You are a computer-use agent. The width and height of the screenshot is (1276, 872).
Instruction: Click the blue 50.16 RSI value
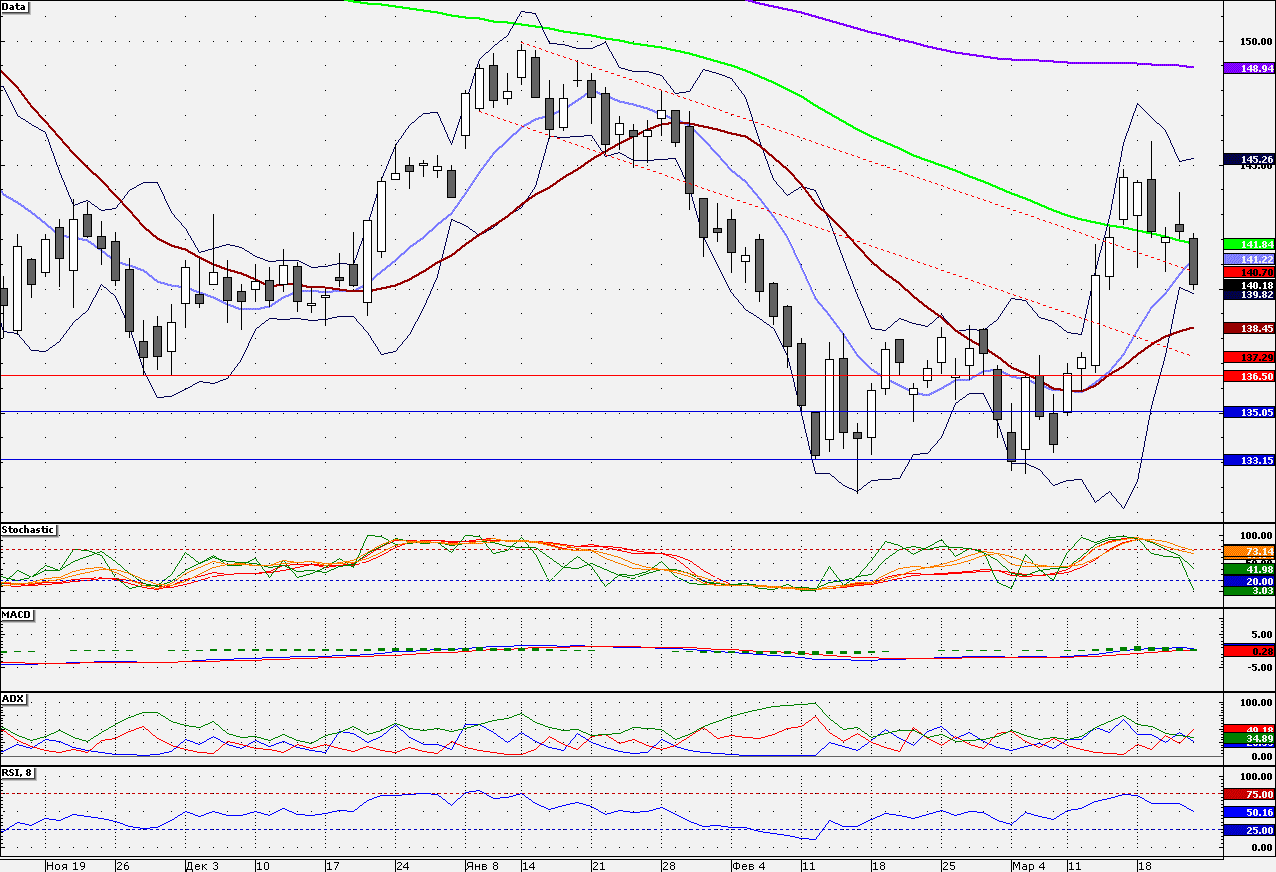(x=1248, y=813)
